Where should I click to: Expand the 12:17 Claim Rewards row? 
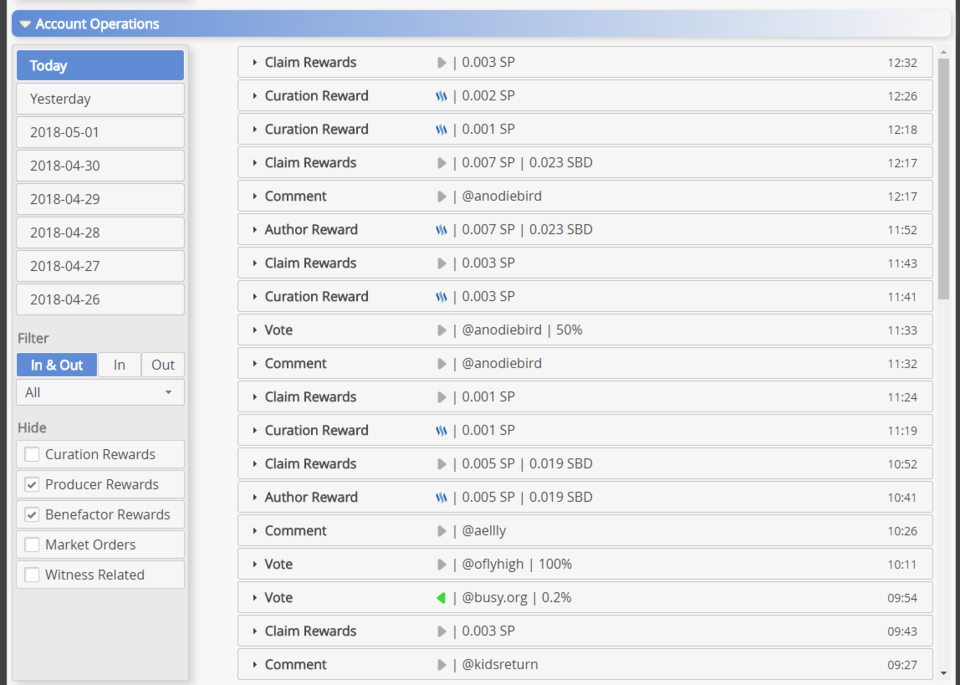point(256,163)
